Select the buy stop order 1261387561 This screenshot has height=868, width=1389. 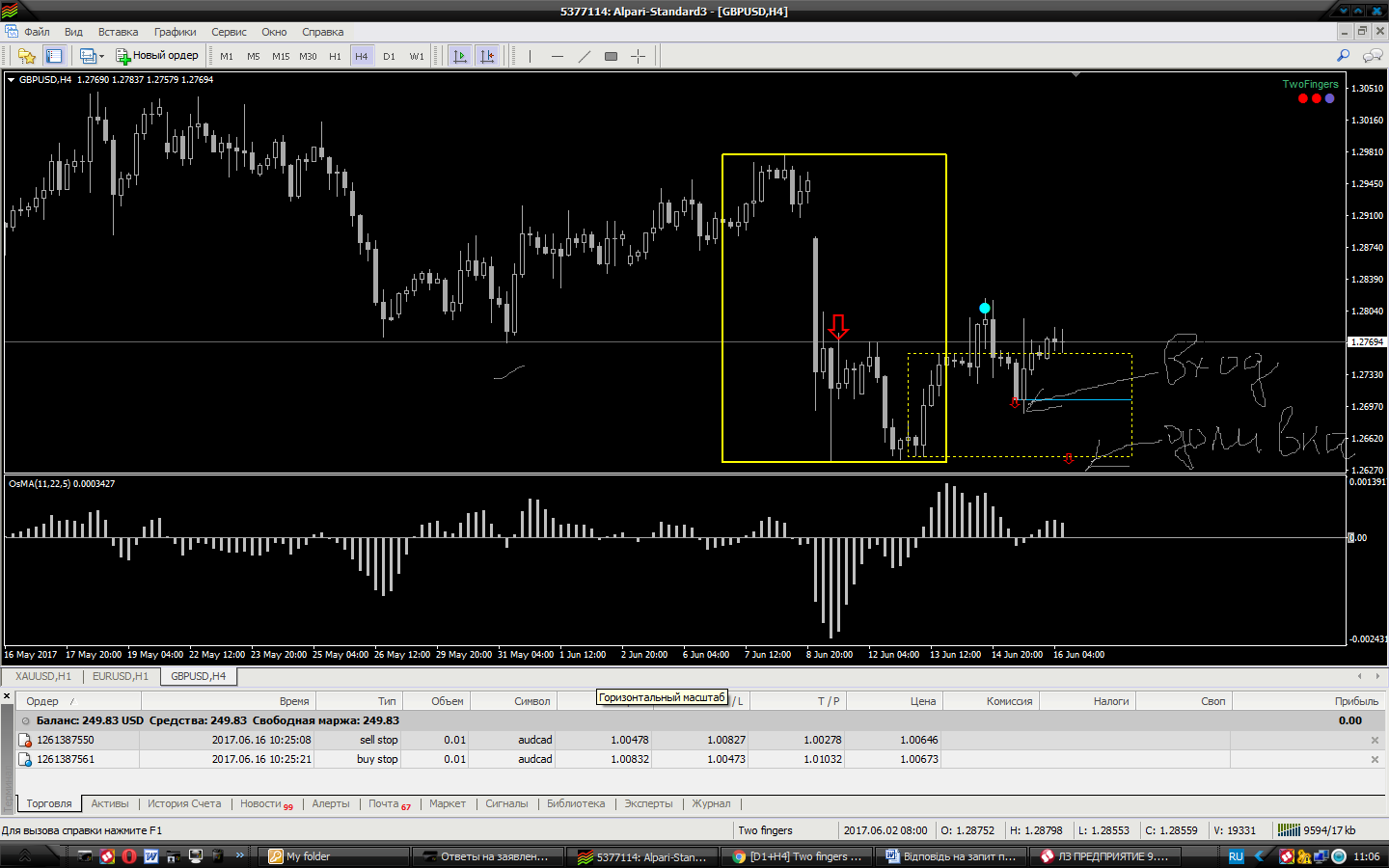[699, 759]
